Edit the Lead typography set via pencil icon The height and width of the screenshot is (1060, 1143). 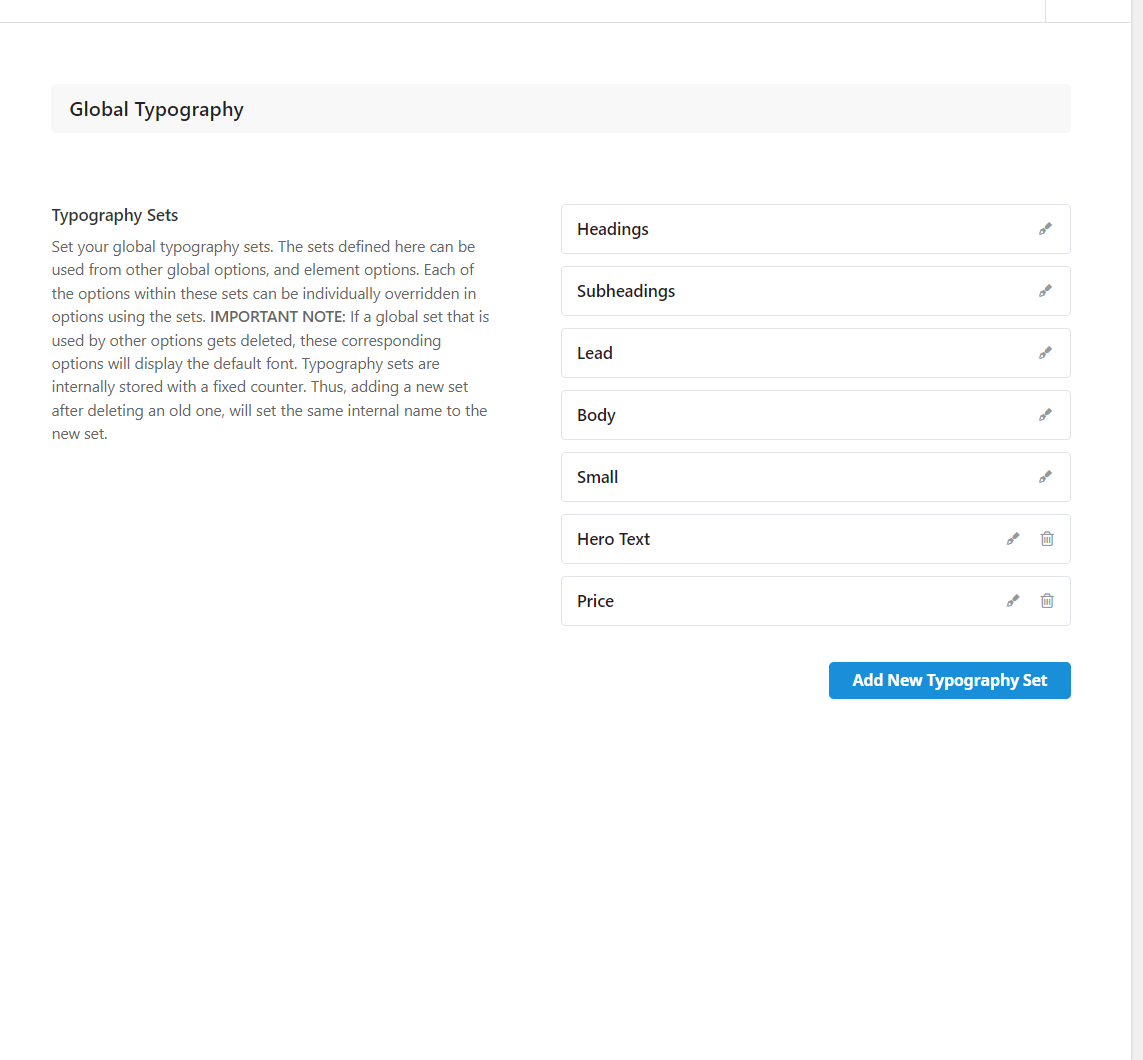click(x=1045, y=353)
